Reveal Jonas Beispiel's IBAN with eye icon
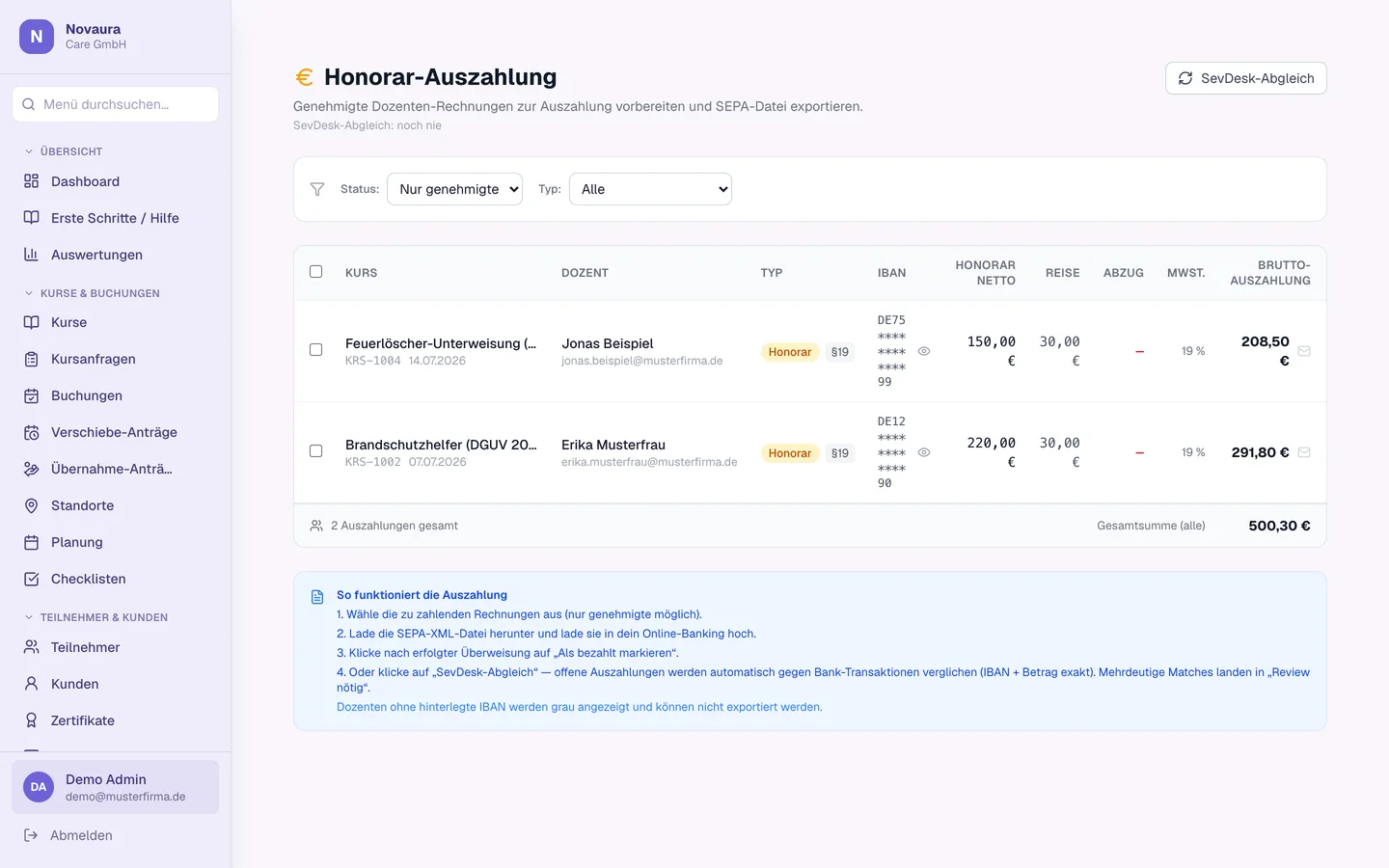 click(x=924, y=351)
